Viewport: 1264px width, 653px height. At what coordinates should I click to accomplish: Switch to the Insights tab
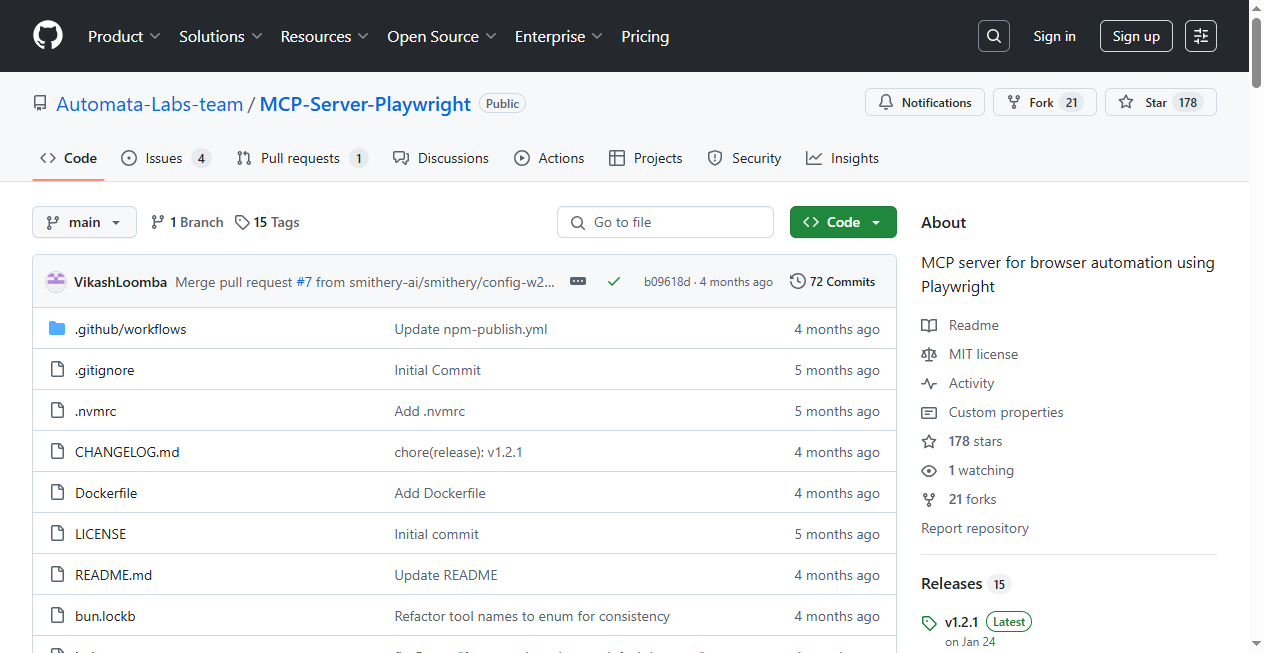842,158
